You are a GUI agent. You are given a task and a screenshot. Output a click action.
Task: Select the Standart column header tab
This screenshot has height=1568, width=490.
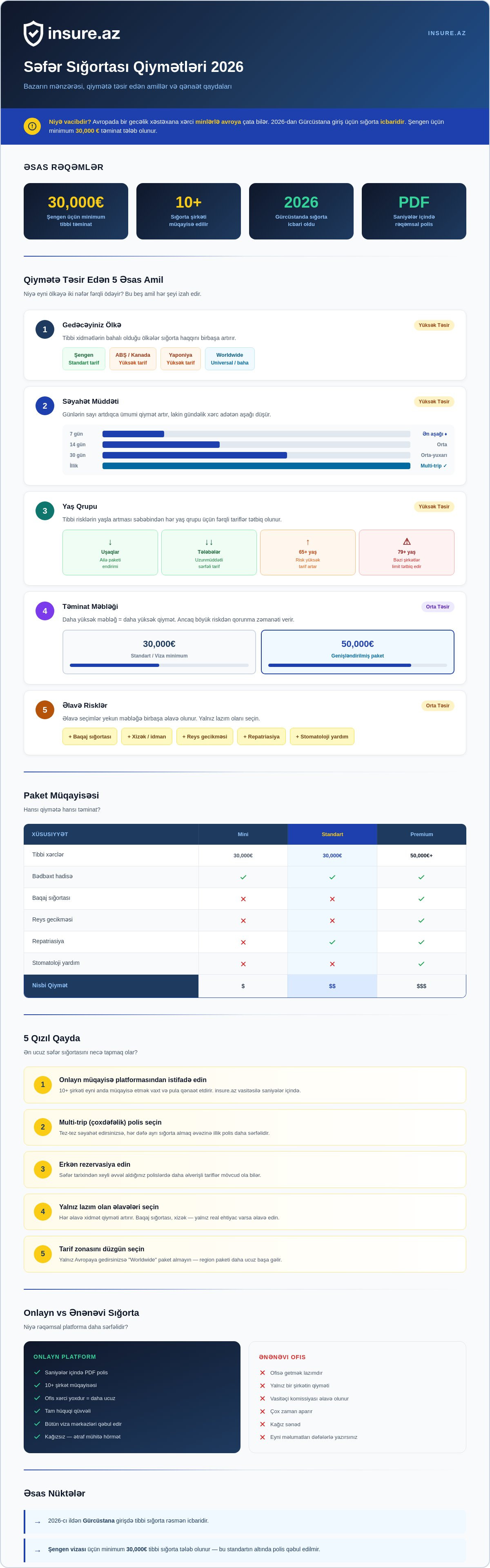pyautogui.click(x=332, y=834)
